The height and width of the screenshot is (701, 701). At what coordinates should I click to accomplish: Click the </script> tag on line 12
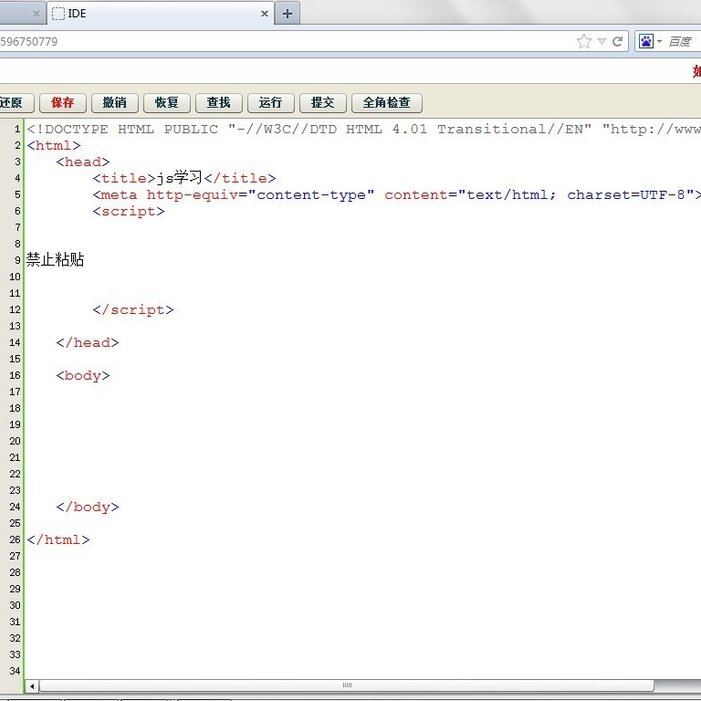pos(133,310)
